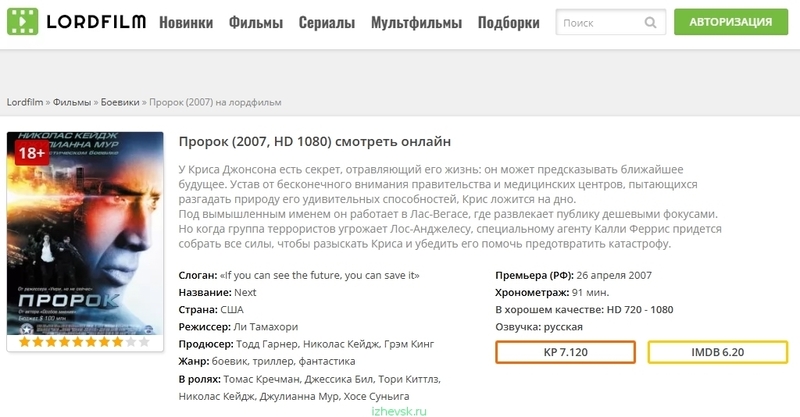Click actor Хосе Суньига

[376, 396]
